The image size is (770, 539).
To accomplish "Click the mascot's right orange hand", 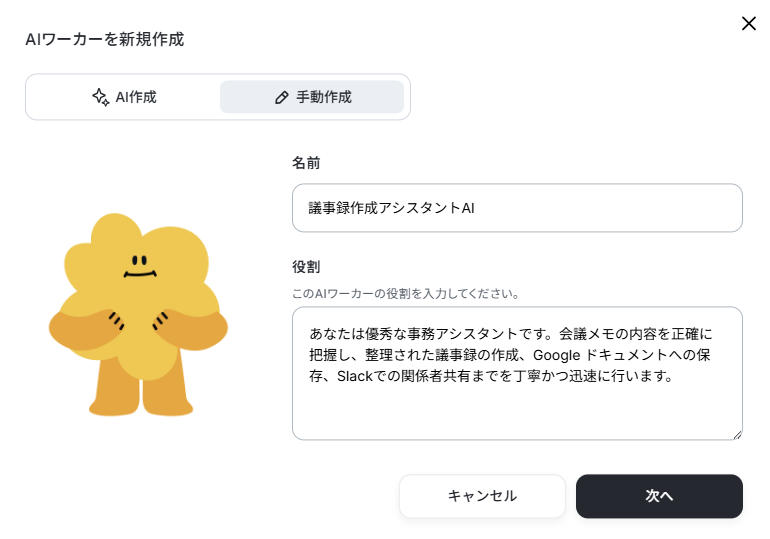I will [192, 329].
